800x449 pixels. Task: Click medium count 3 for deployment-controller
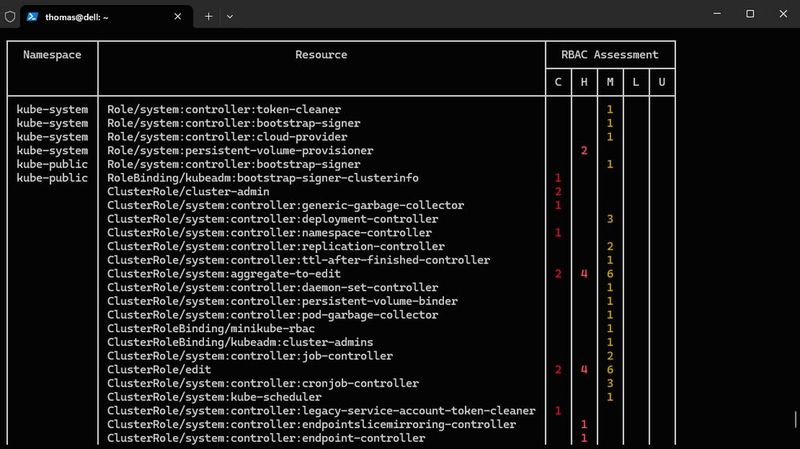610,219
